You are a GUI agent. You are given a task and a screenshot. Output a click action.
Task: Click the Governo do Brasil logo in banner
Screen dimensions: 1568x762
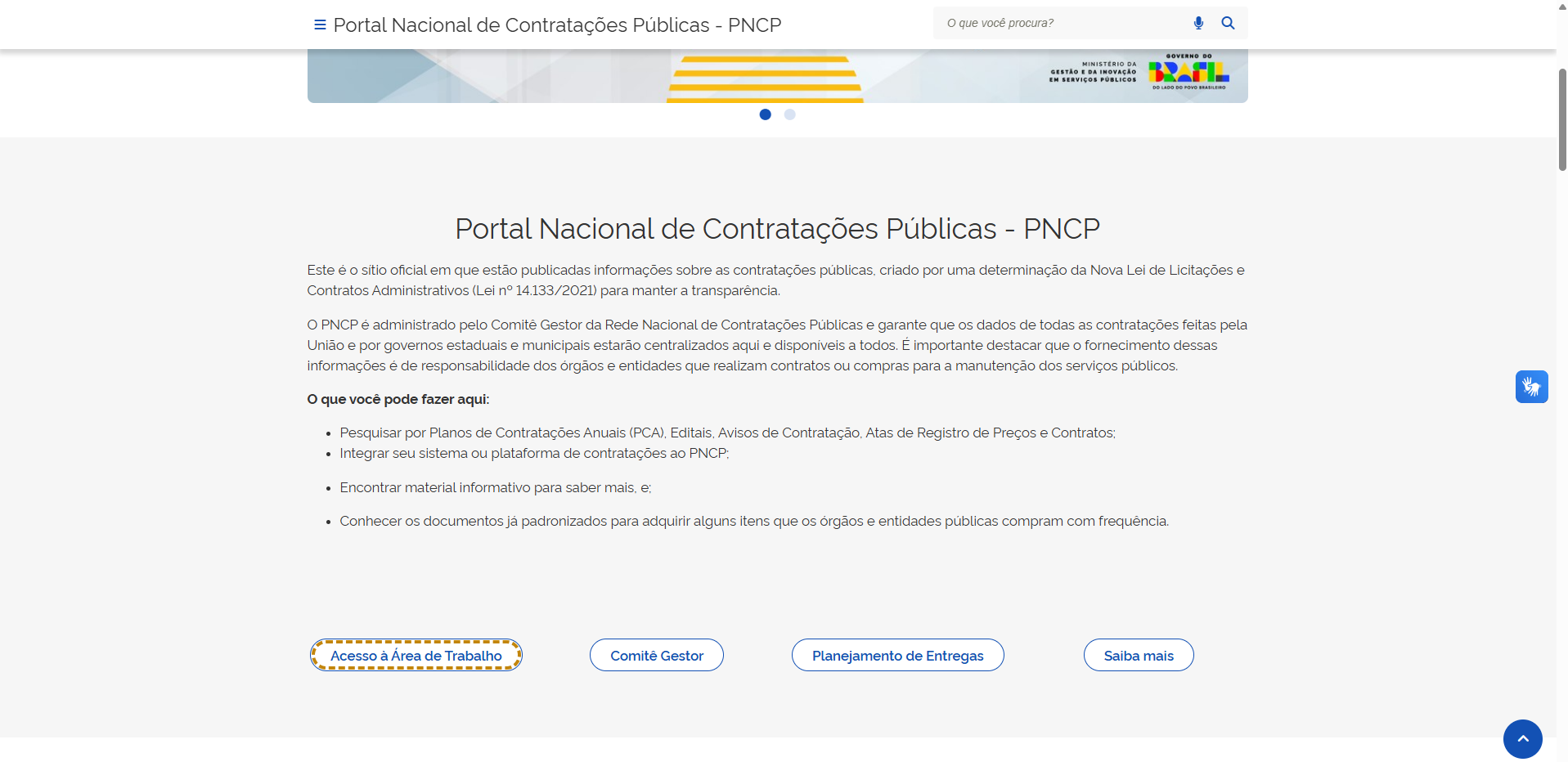1188,72
